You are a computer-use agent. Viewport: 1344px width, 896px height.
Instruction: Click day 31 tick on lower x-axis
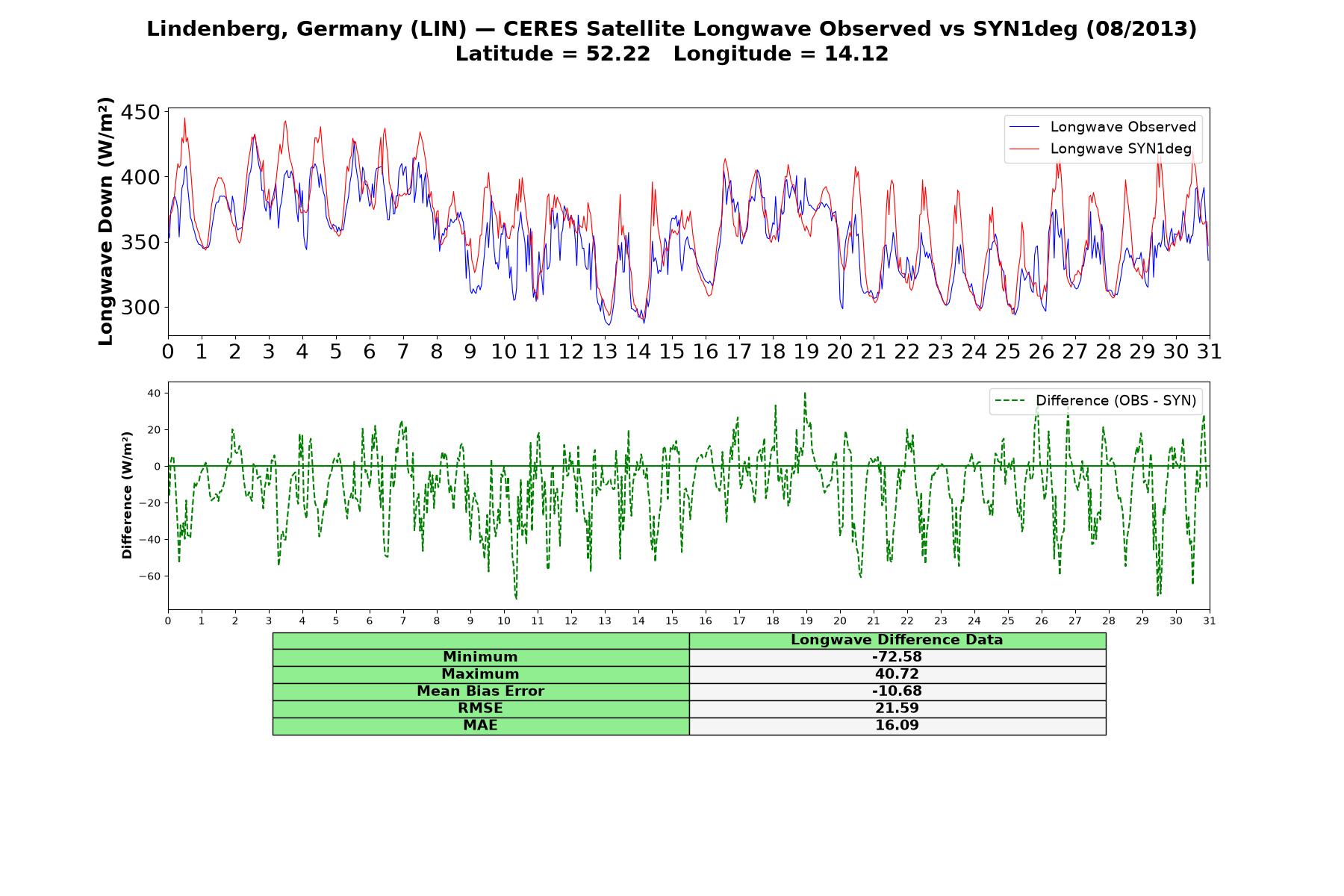click(x=1209, y=621)
